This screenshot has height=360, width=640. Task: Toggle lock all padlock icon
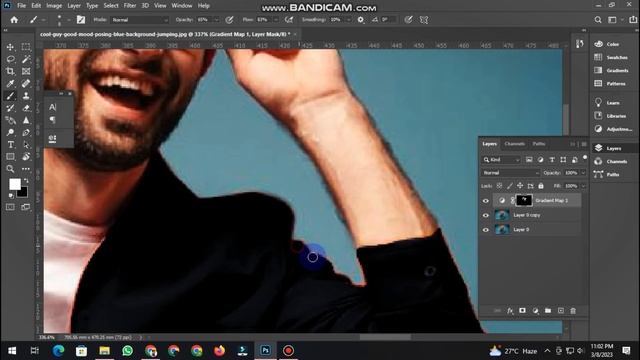[x=541, y=186]
